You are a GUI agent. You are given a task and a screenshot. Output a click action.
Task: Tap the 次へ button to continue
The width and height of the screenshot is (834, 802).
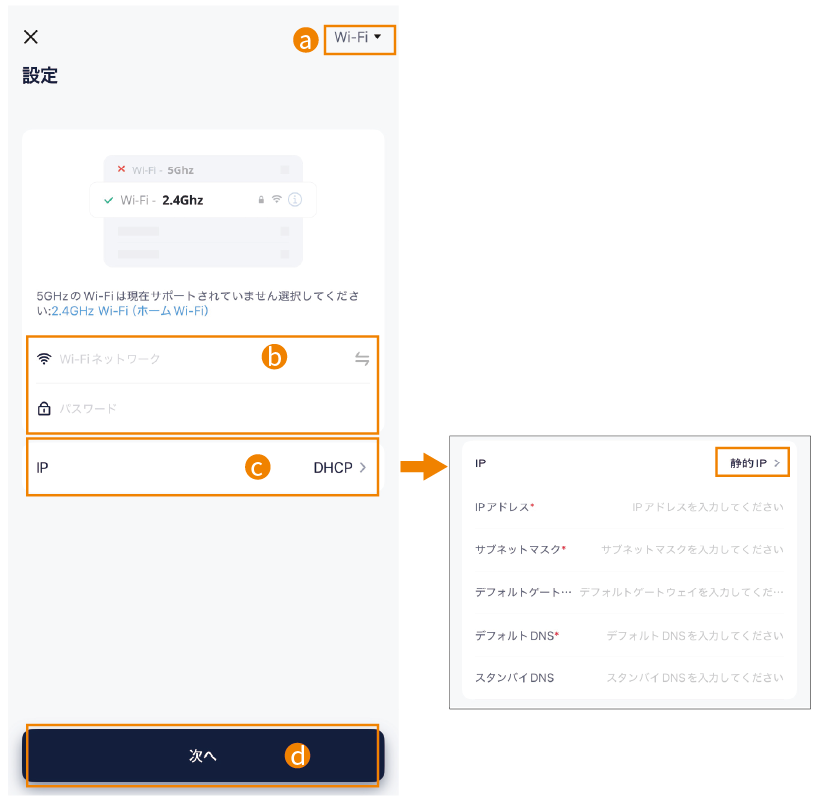(202, 757)
